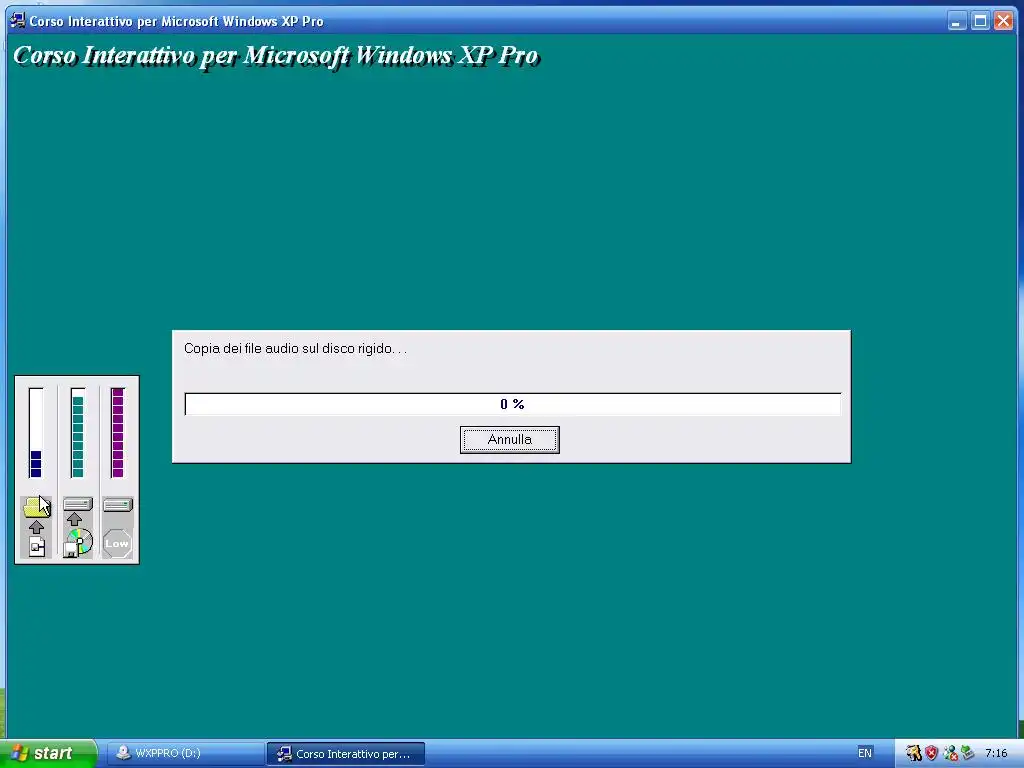Screen dimensions: 1024x768
Task: Click the leftmost tray icon beside the shield
Action: (914, 753)
